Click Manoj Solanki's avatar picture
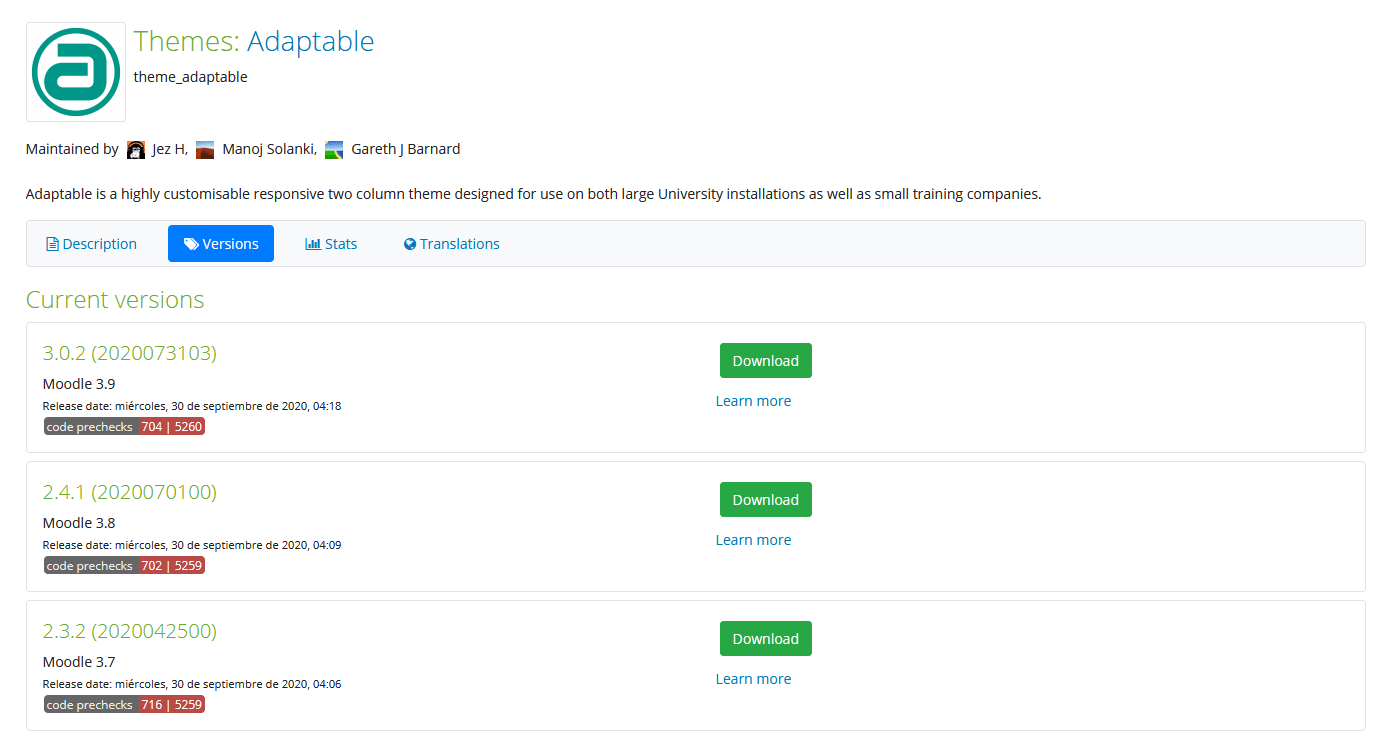This screenshot has height=739, width=1377. tap(205, 150)
